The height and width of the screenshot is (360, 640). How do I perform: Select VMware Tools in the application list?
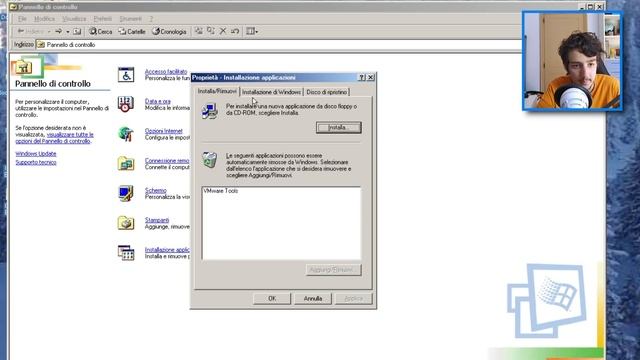click(x=221, y=191)
